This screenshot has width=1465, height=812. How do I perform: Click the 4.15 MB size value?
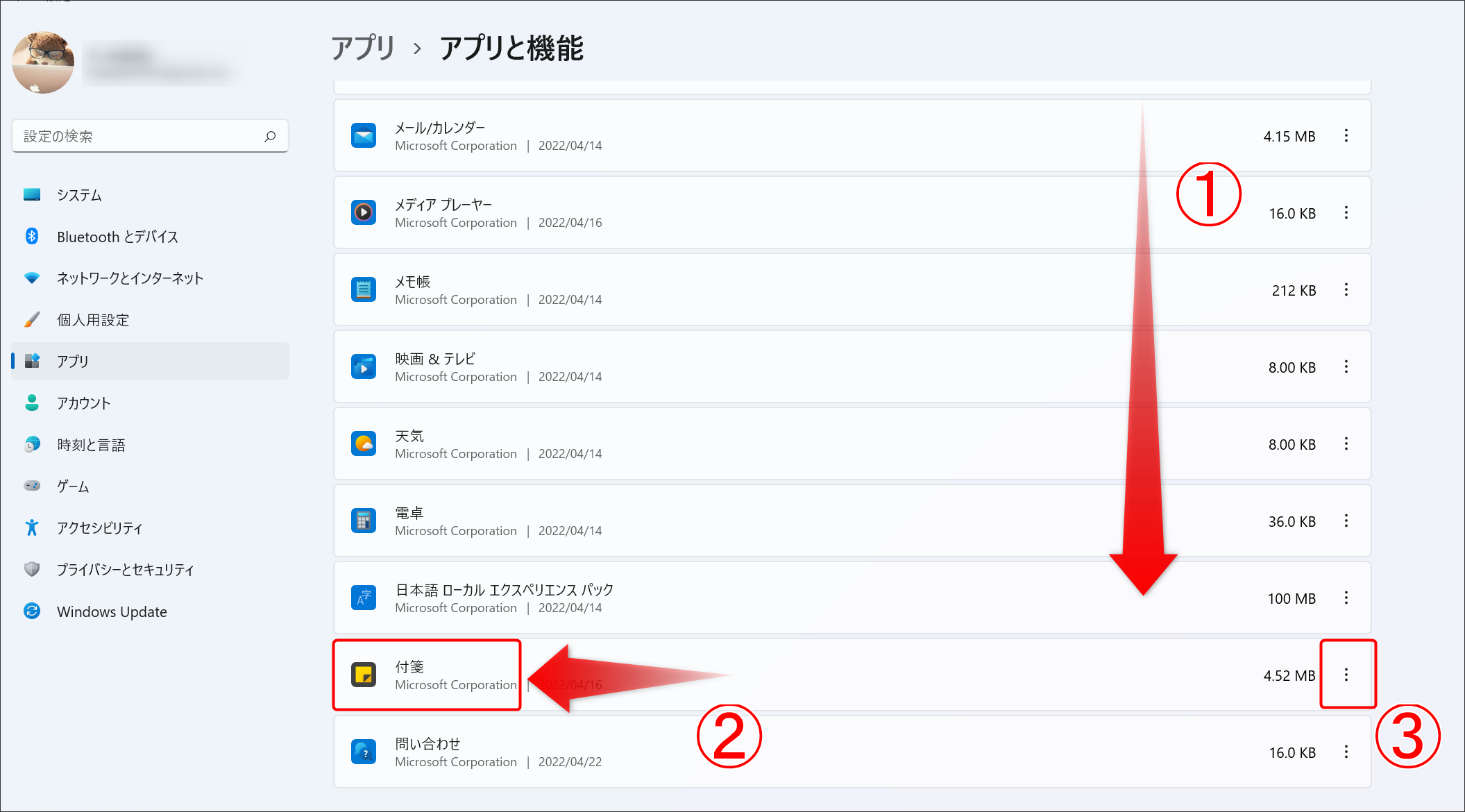(x=1289, y=137)
